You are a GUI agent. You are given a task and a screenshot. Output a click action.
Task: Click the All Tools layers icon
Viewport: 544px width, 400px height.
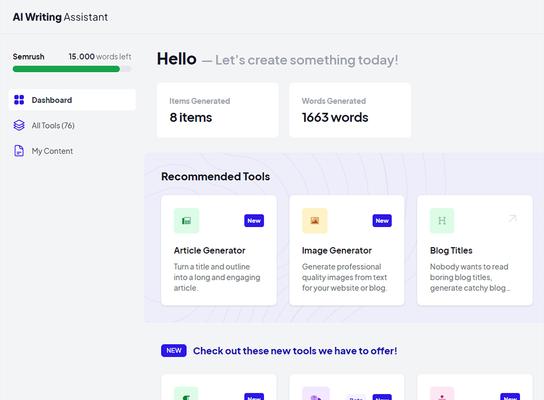[19, 125]
